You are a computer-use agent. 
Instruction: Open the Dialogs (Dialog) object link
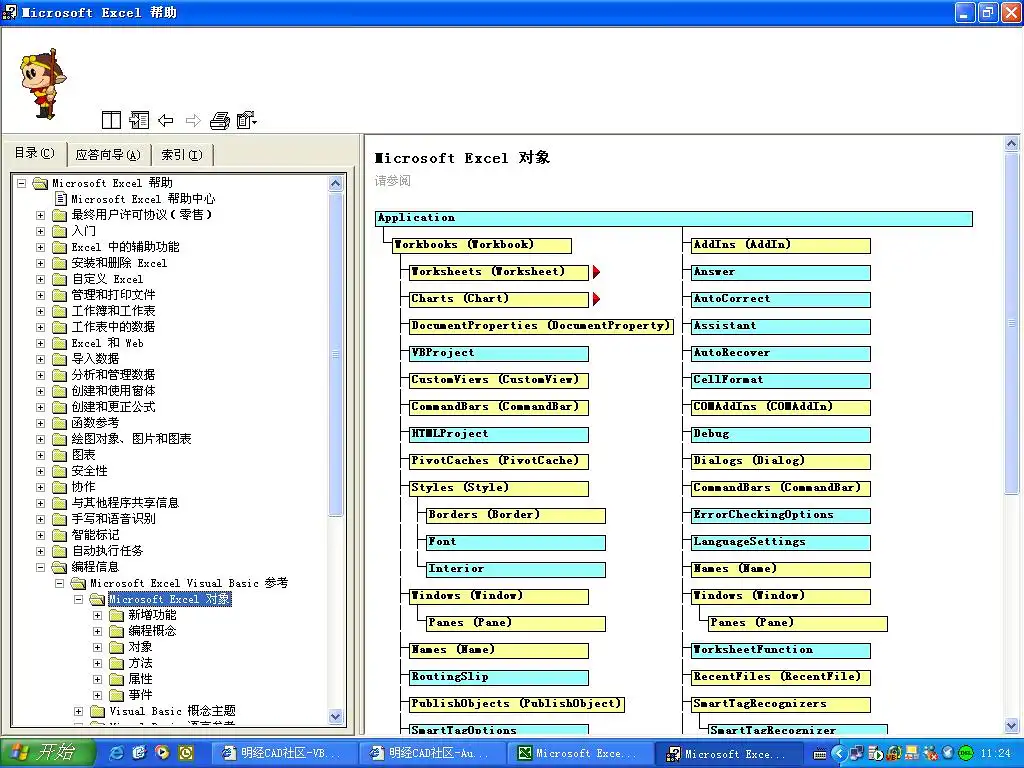tap(781, 461)
